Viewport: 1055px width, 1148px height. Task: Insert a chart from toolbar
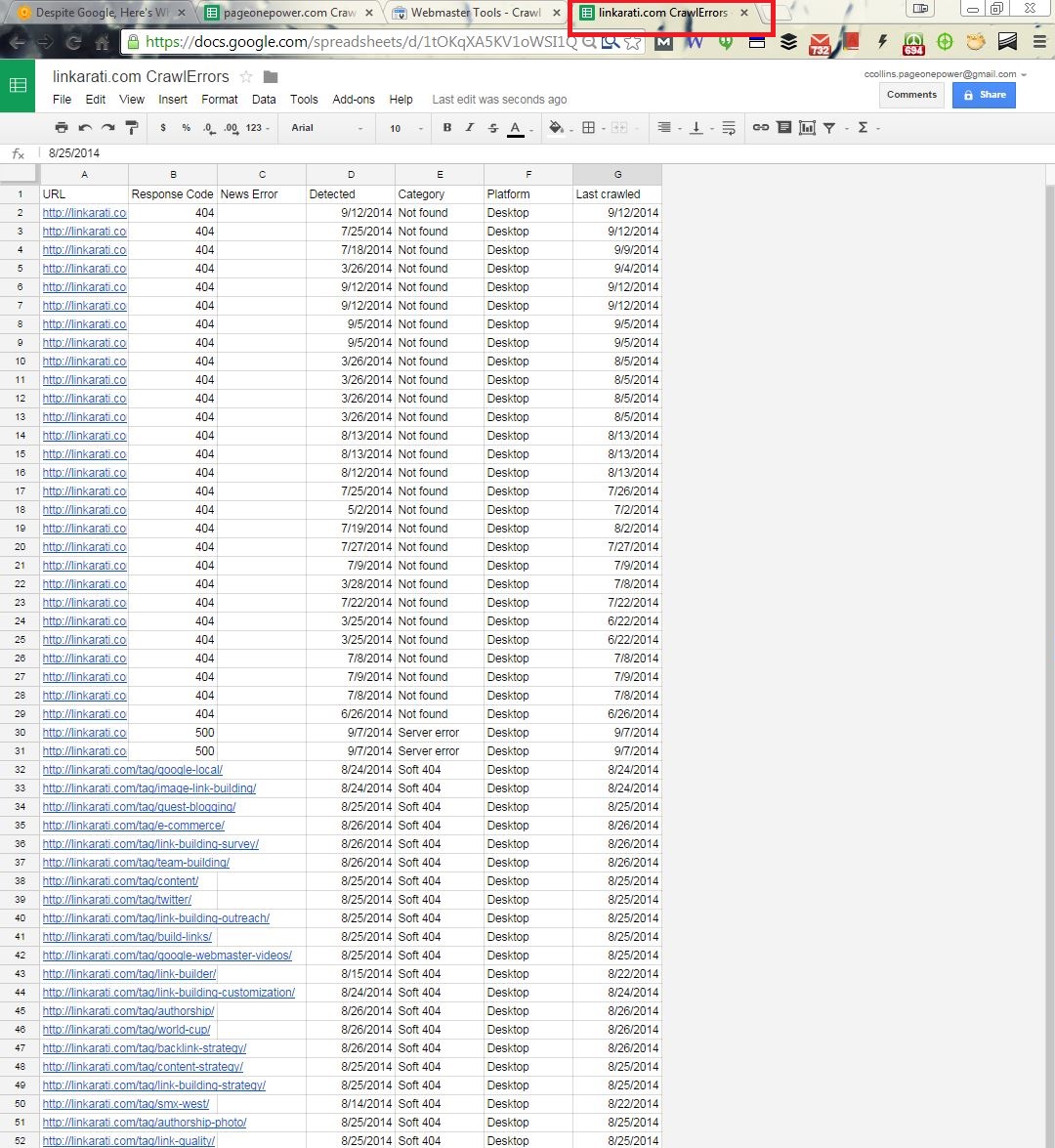(807, 127)
